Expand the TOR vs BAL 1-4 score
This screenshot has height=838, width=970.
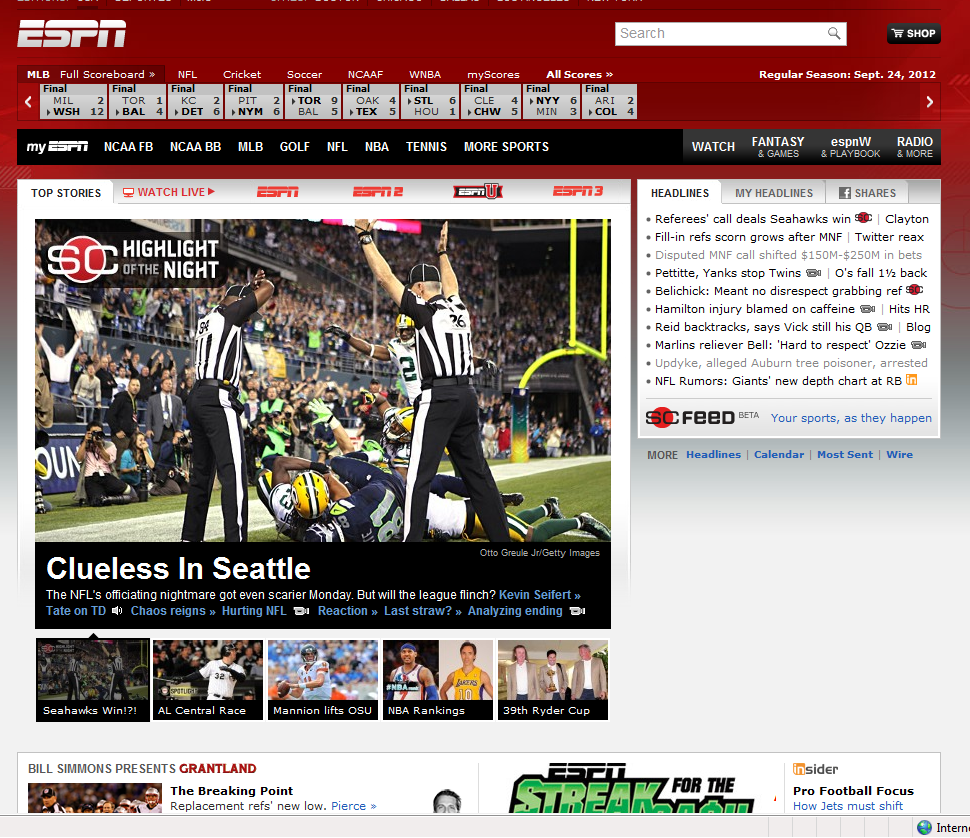pyautogui.click(x=138, y=101)
